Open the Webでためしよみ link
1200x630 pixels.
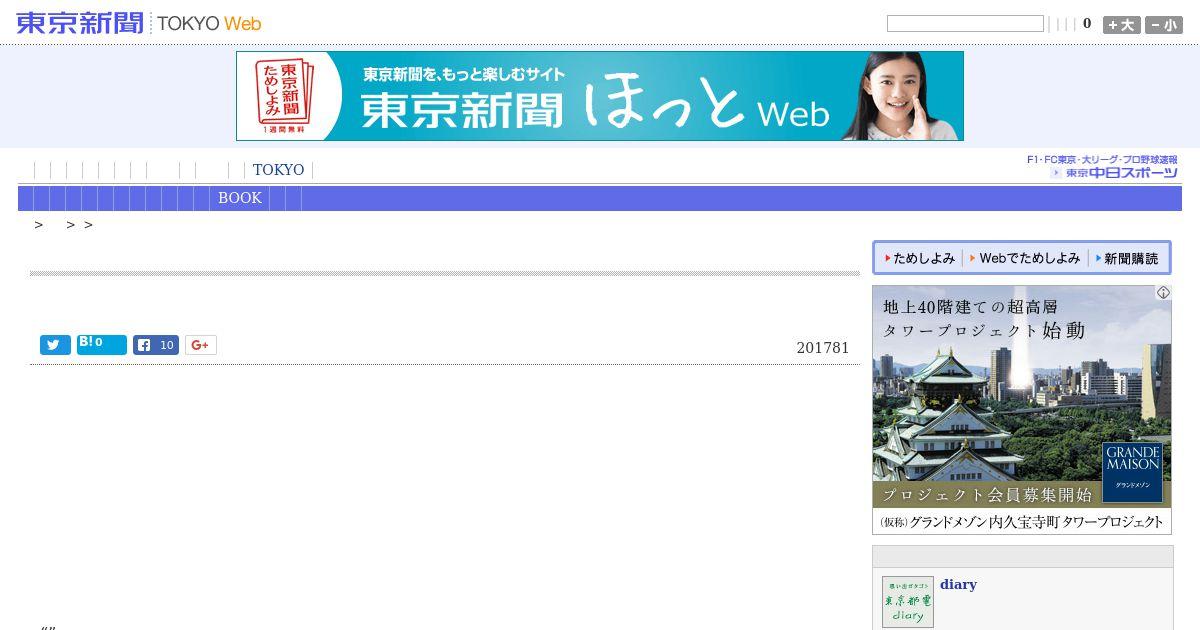point(1025,258)
